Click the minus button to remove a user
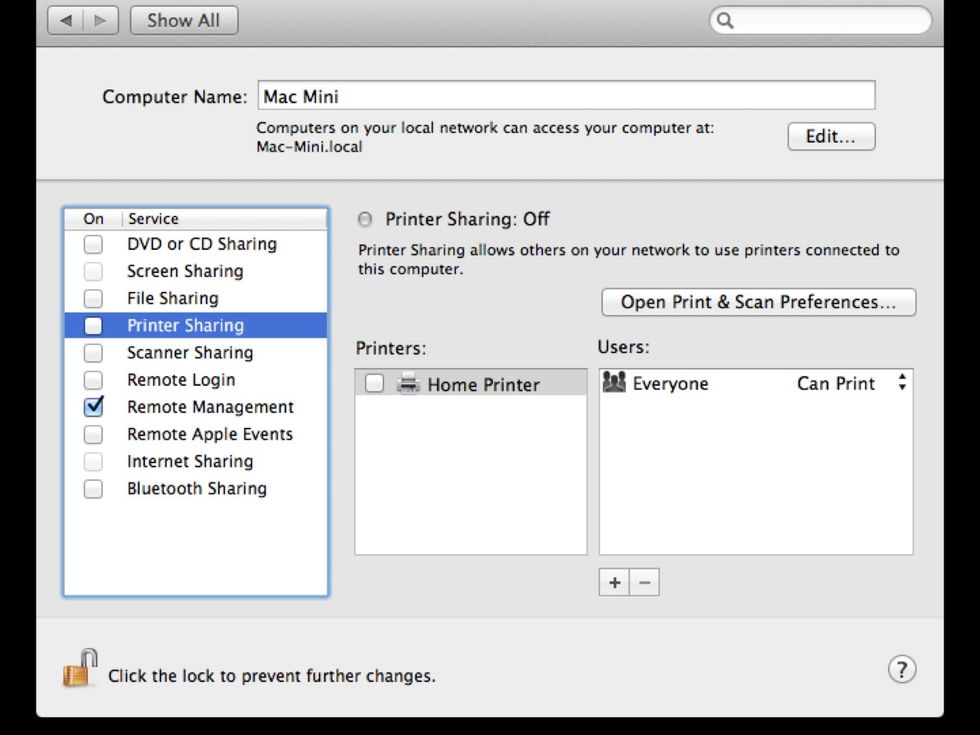980x735 pixels. click(645, 582)
